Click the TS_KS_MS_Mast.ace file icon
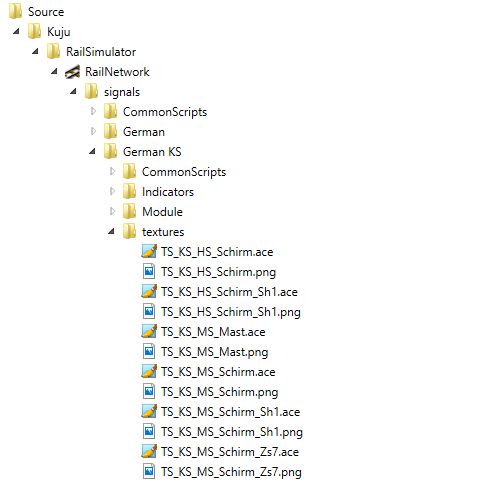The height and width of the screenshot is (483, 496). point(149,331)
